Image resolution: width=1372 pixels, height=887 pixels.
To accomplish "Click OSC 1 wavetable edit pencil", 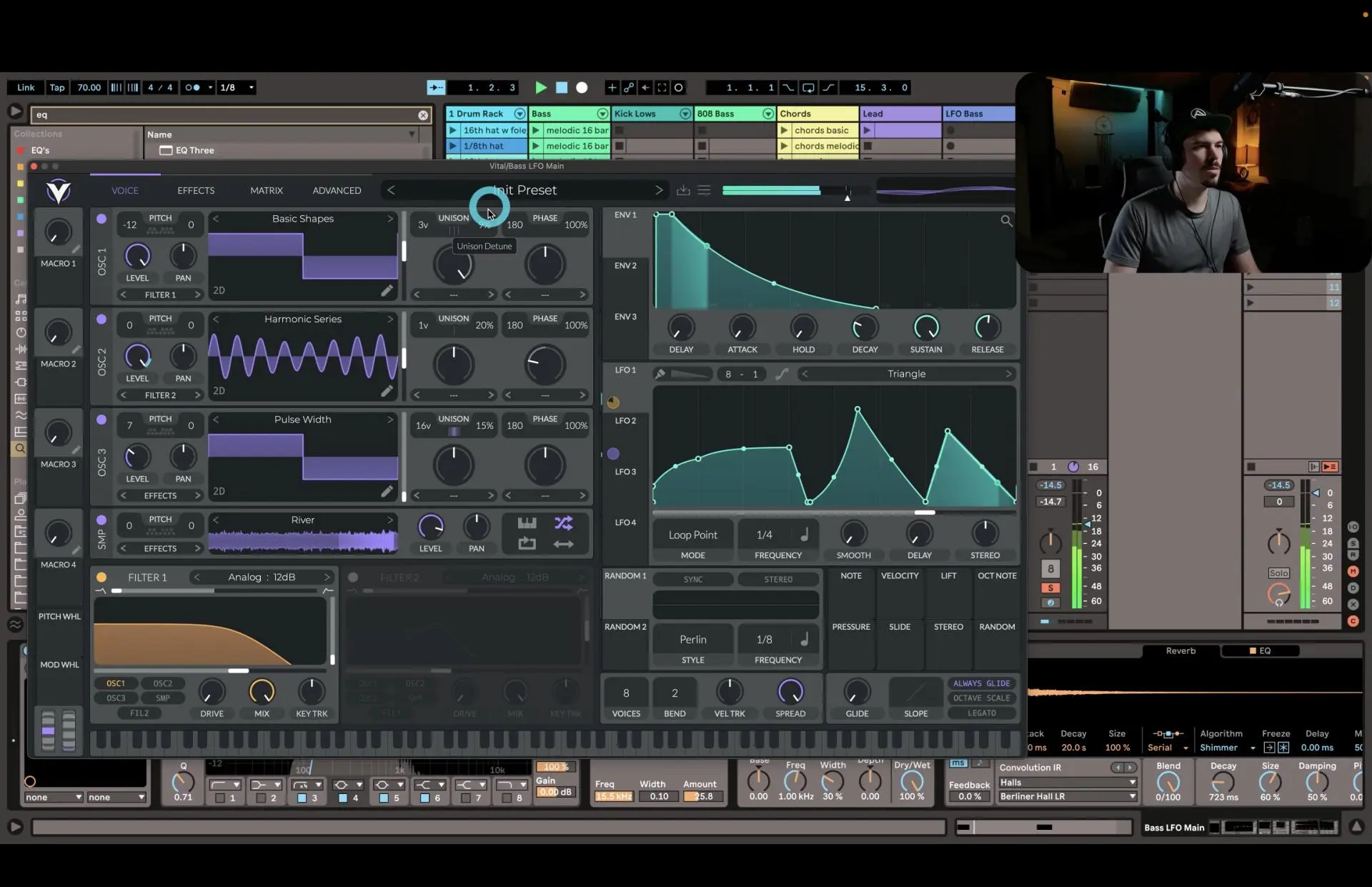I will 387,290.
